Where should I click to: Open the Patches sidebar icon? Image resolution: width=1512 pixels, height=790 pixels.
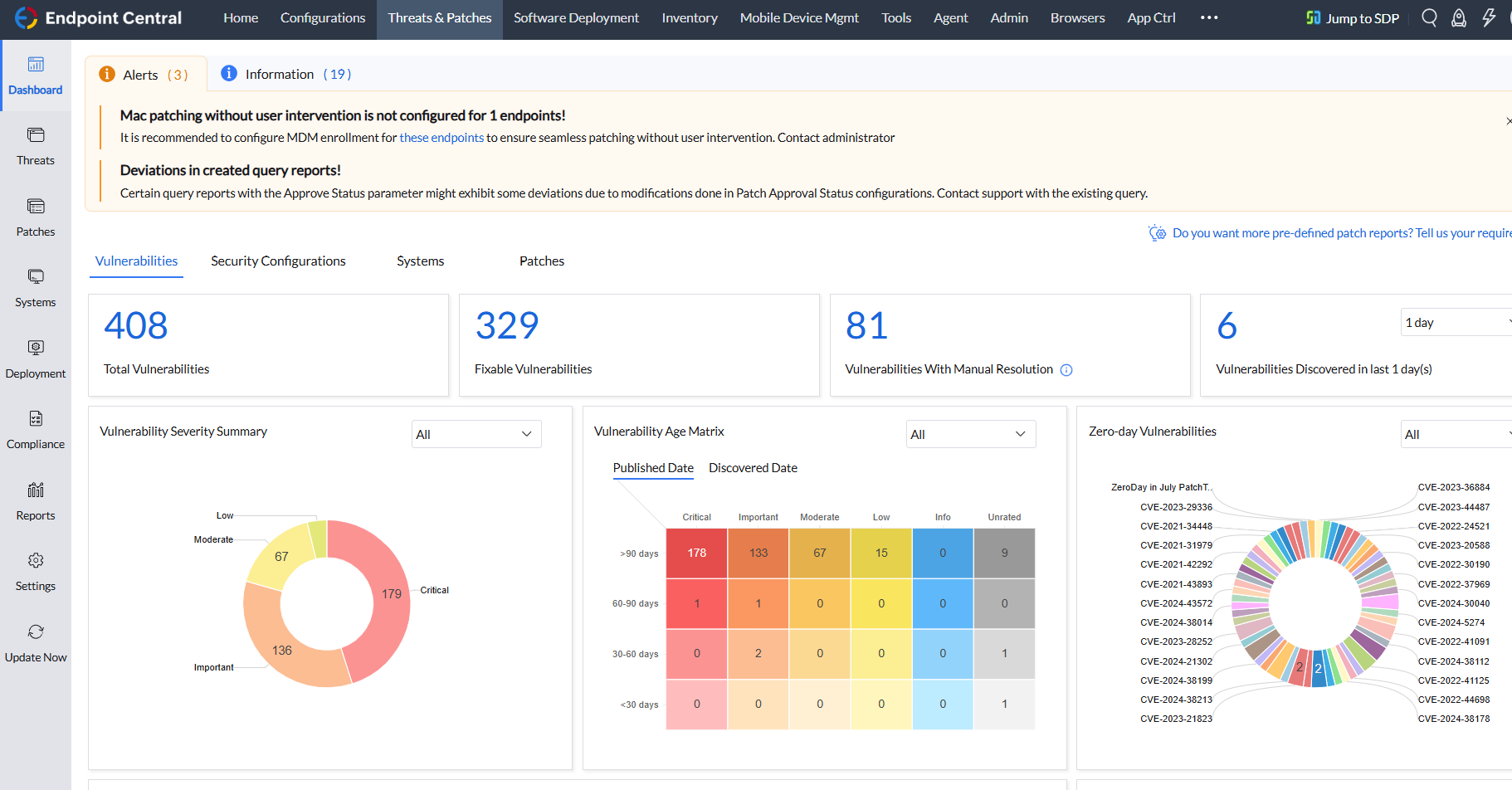[36, 207]
